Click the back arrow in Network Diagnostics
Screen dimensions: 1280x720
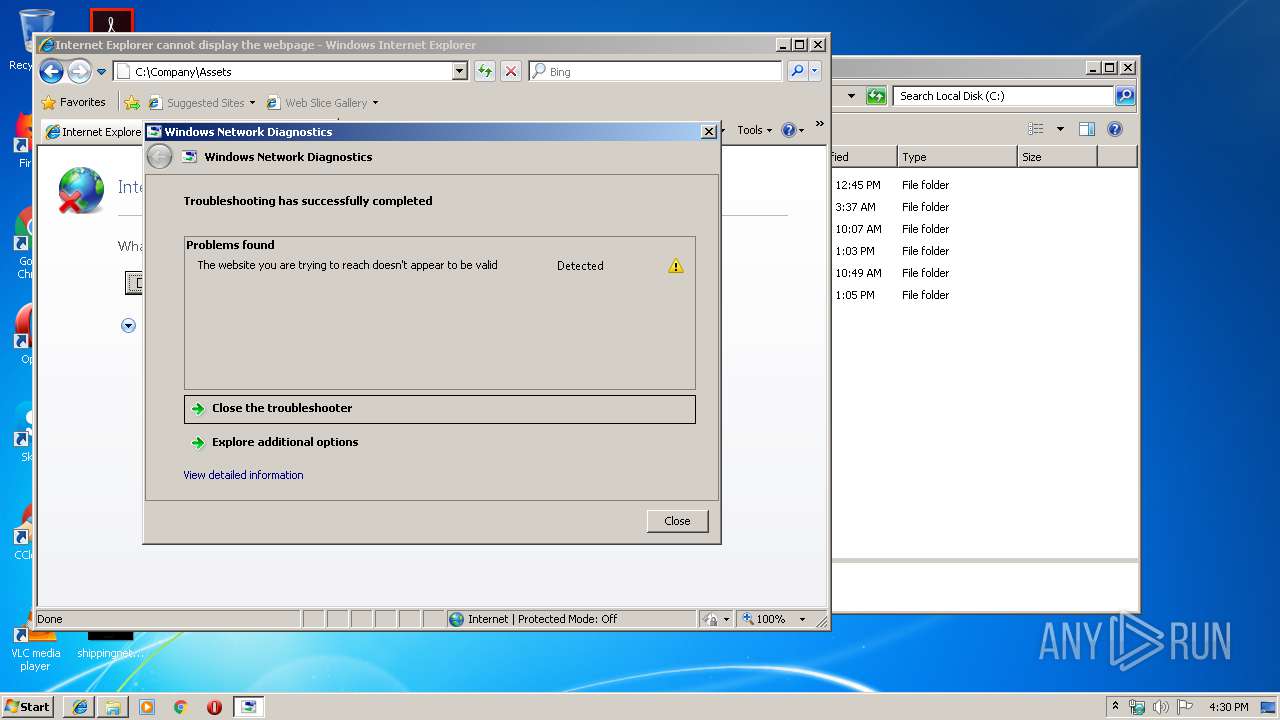[x=159, y=156]
